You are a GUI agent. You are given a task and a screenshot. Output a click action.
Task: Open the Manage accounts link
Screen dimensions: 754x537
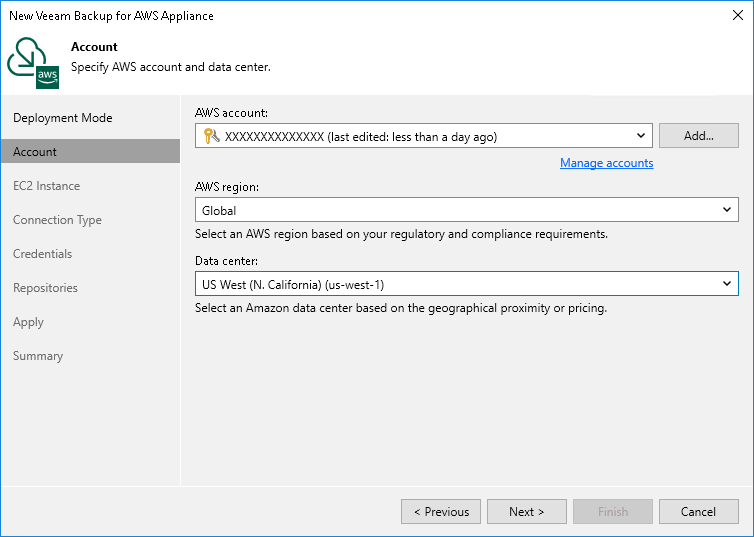(x=606, y=163)
